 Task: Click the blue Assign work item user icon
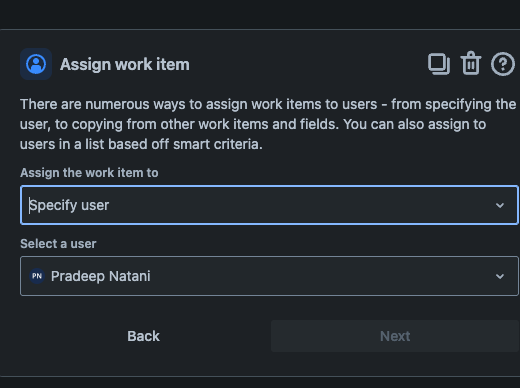click(36, 64)
